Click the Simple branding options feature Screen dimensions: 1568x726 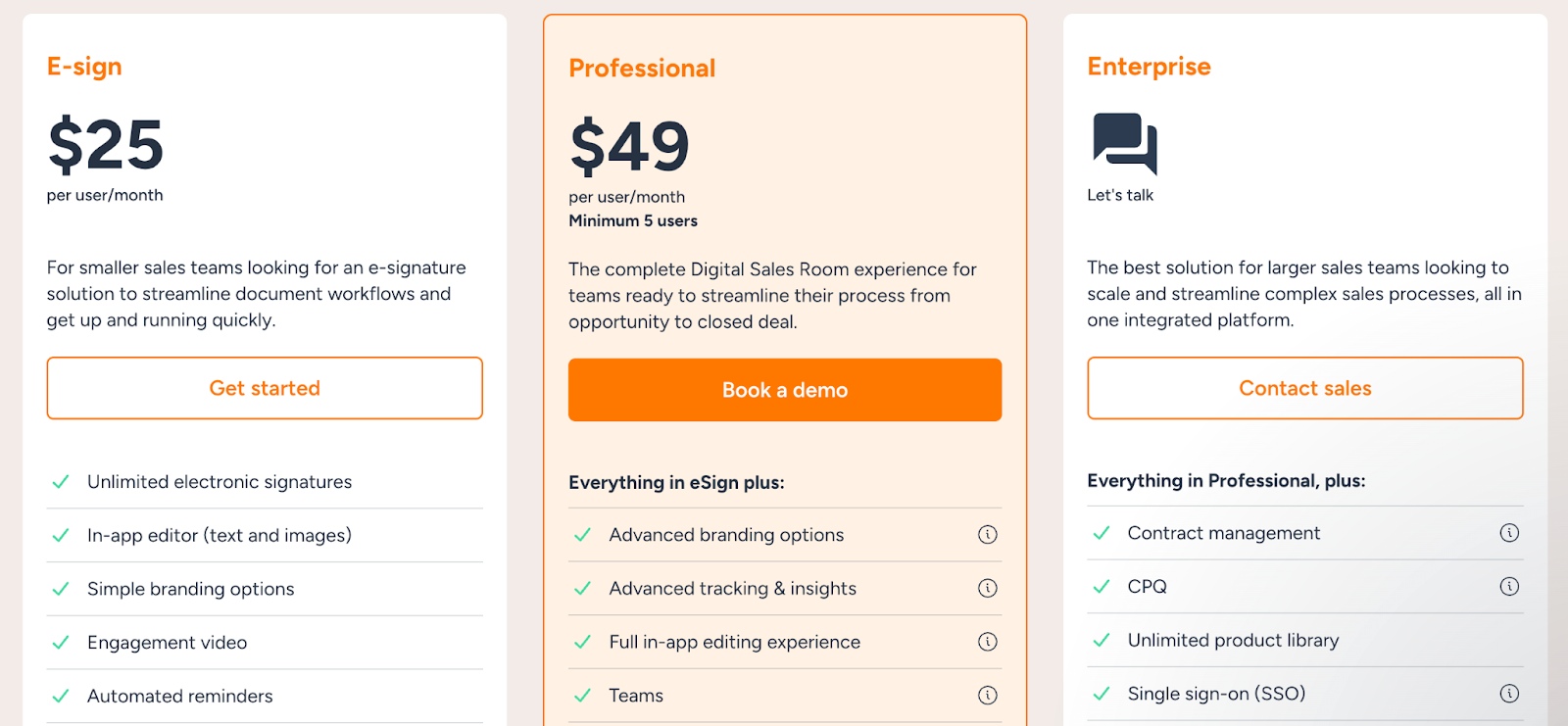tap(190, 589)
